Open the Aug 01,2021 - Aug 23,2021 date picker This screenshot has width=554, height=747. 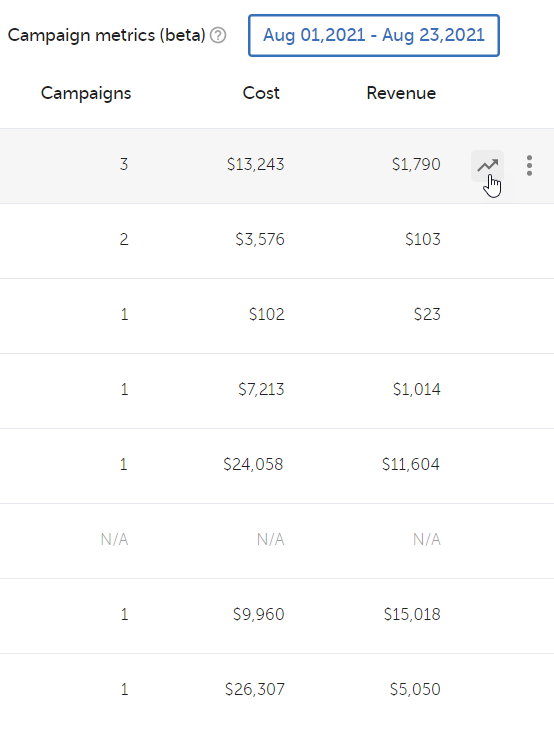coord(374,35)
